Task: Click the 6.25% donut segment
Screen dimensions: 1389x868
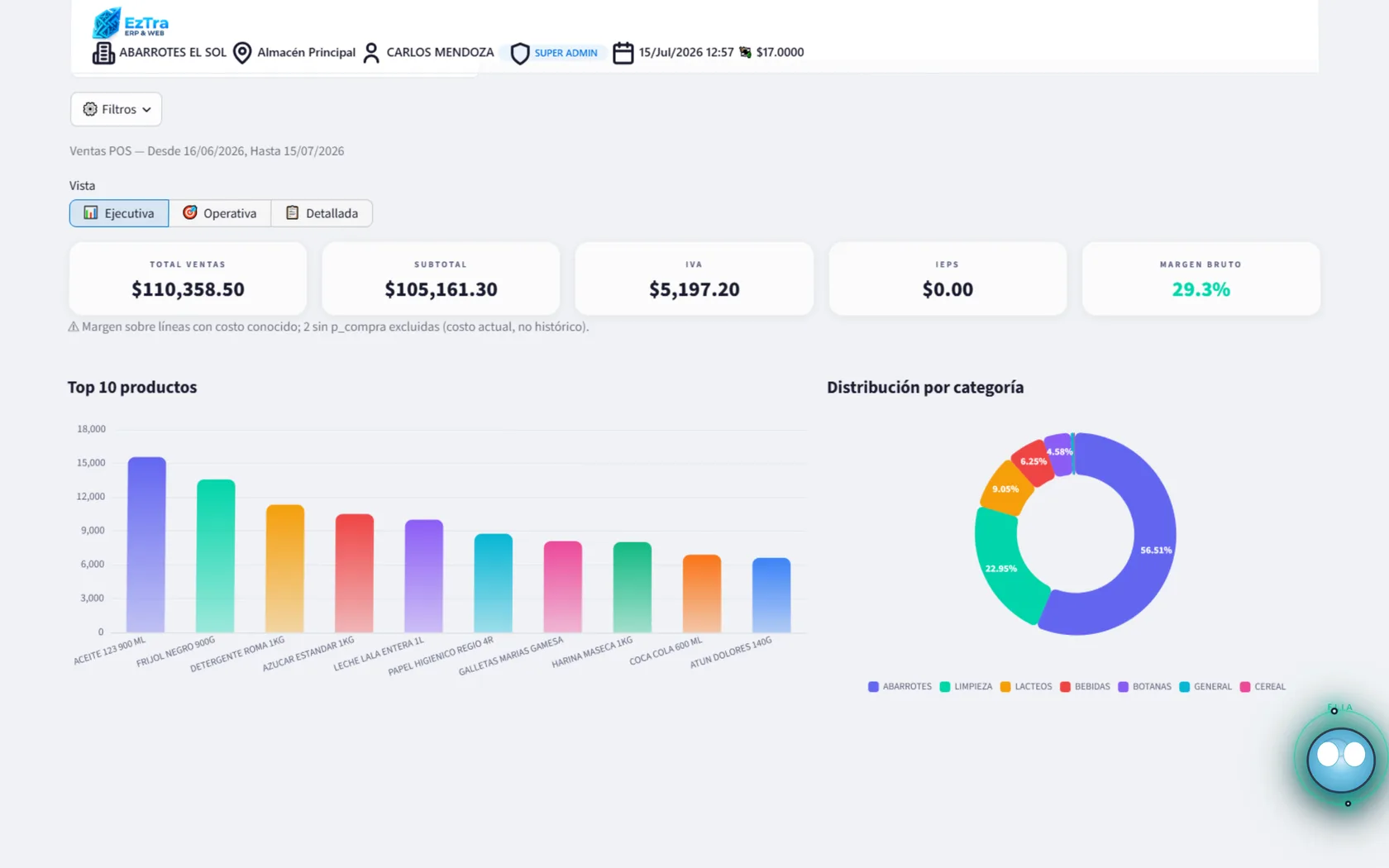Action: [x=1032, y=461]
